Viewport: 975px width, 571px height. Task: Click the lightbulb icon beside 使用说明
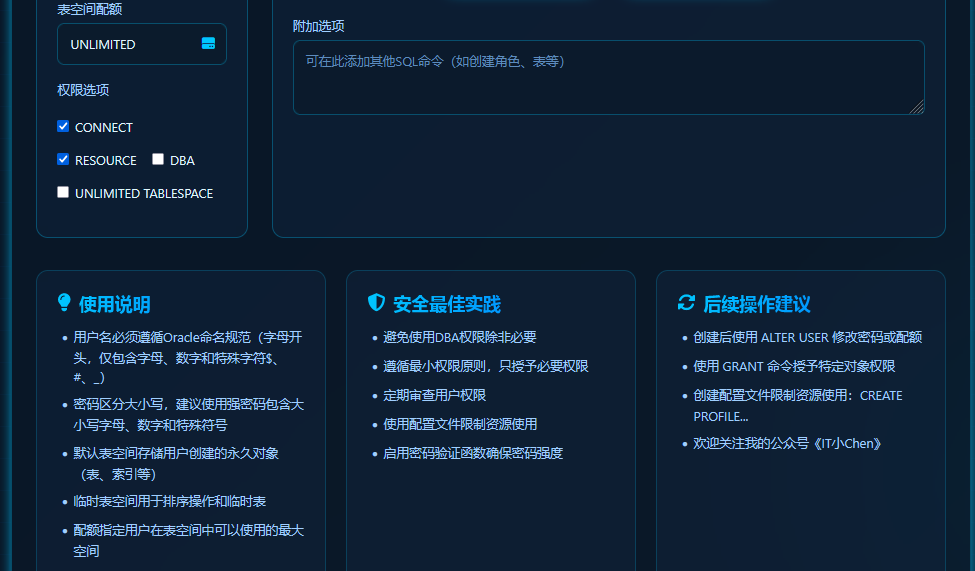click(x=64, y=302)
